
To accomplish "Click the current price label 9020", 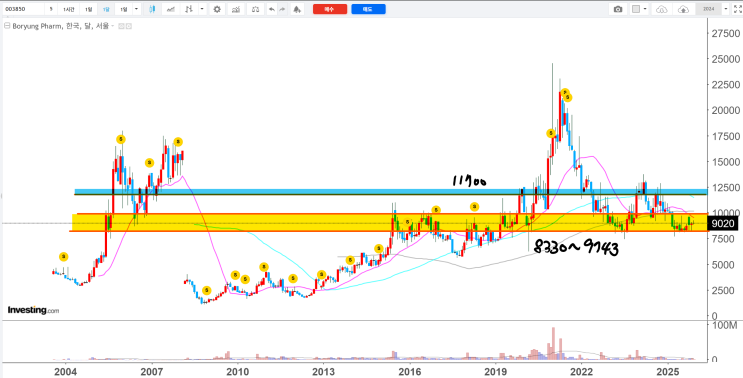I will [723, 224].
